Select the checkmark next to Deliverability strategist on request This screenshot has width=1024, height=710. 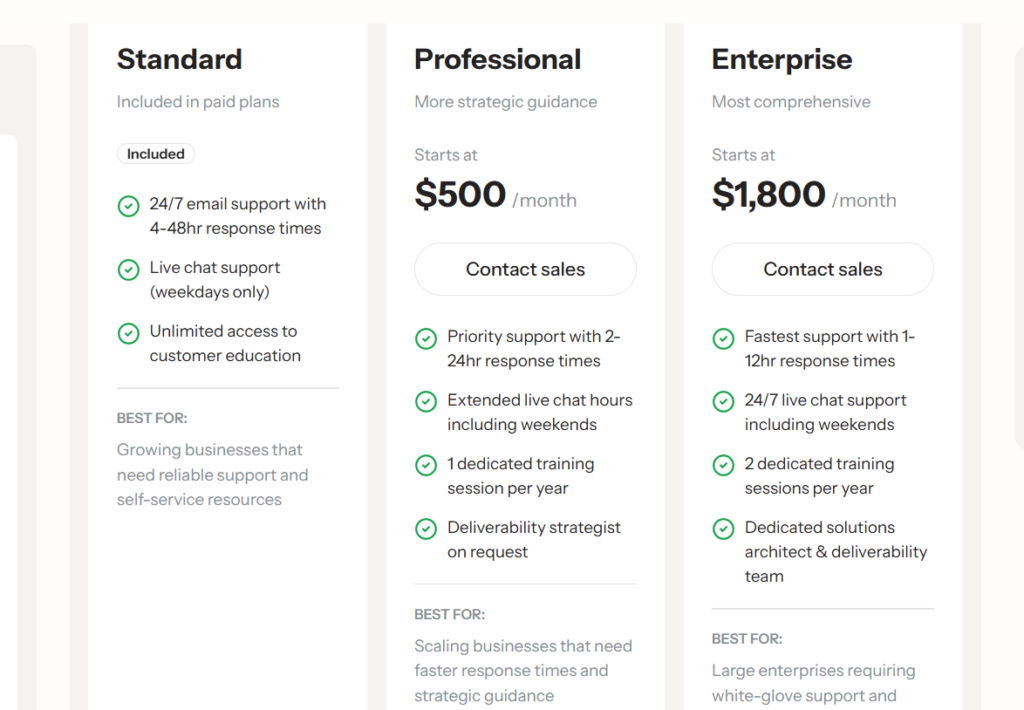click(x=426, y=529)
